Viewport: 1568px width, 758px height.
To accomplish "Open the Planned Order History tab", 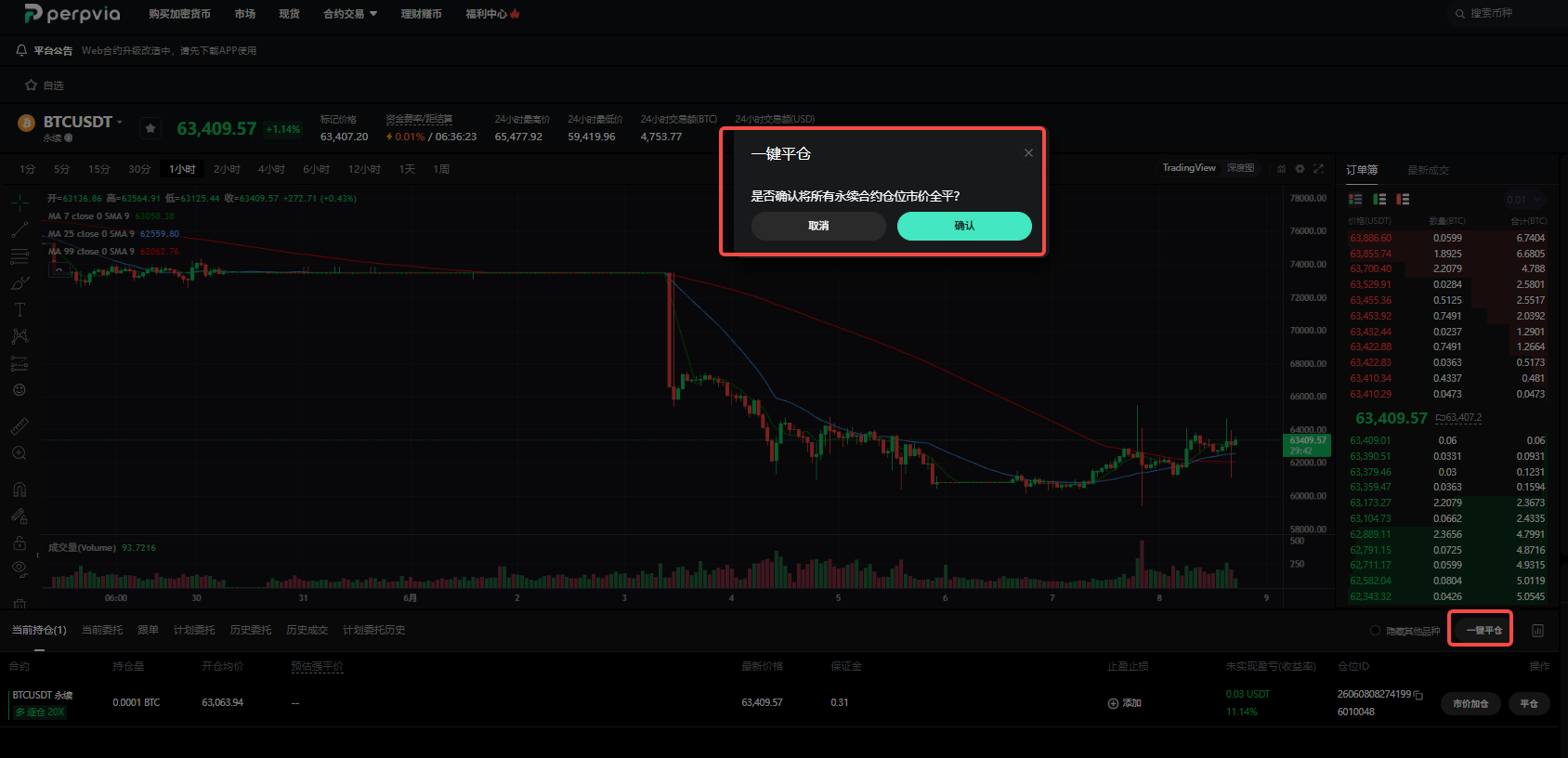I will click(x=373, y=630).
